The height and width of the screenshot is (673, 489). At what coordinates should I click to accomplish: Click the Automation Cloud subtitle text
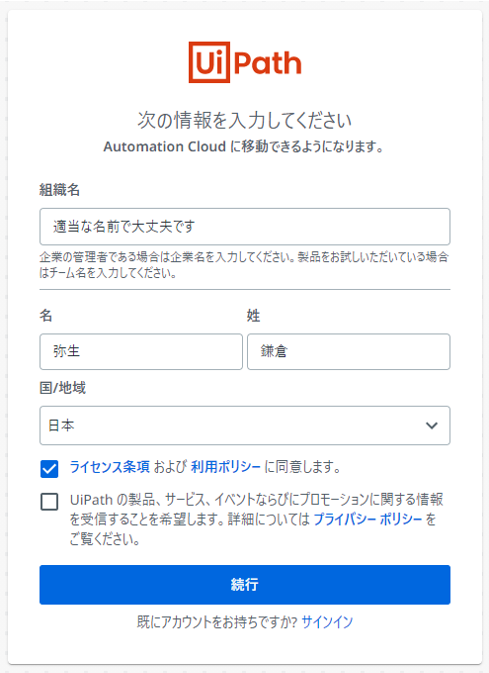click(x=243, y=147)
